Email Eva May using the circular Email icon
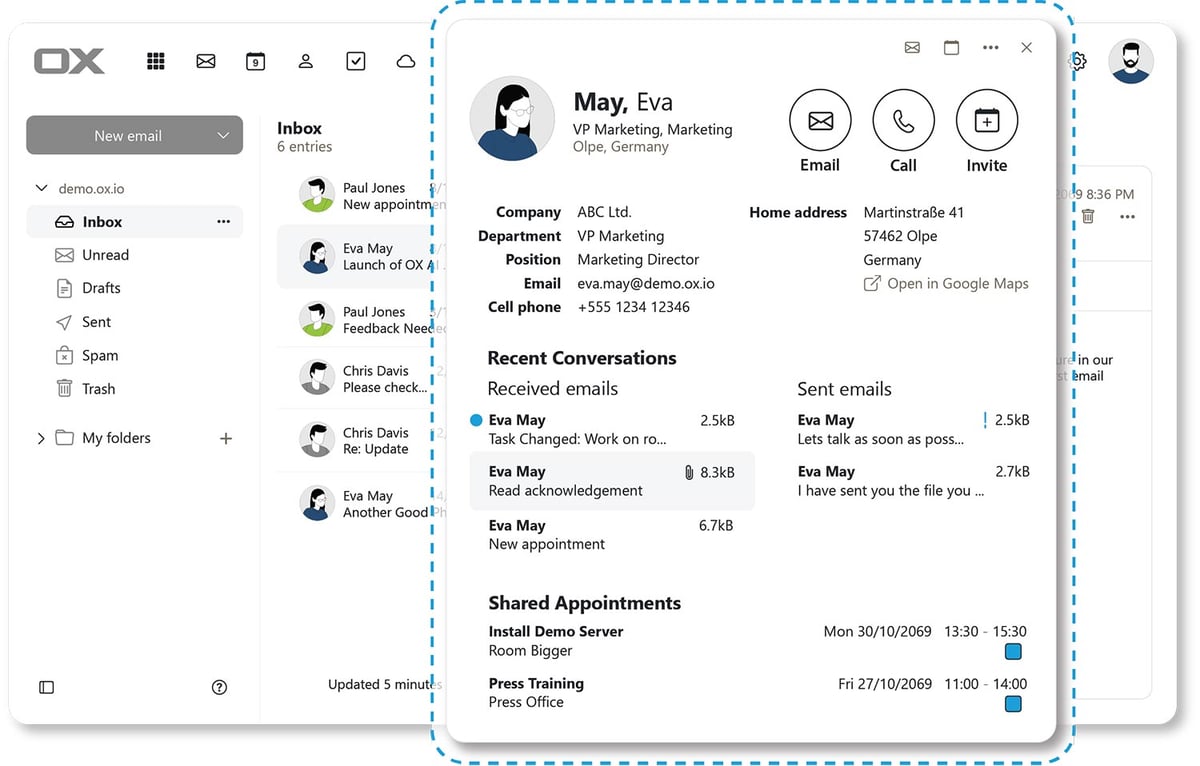1200x766 pixels. [820, 122]
